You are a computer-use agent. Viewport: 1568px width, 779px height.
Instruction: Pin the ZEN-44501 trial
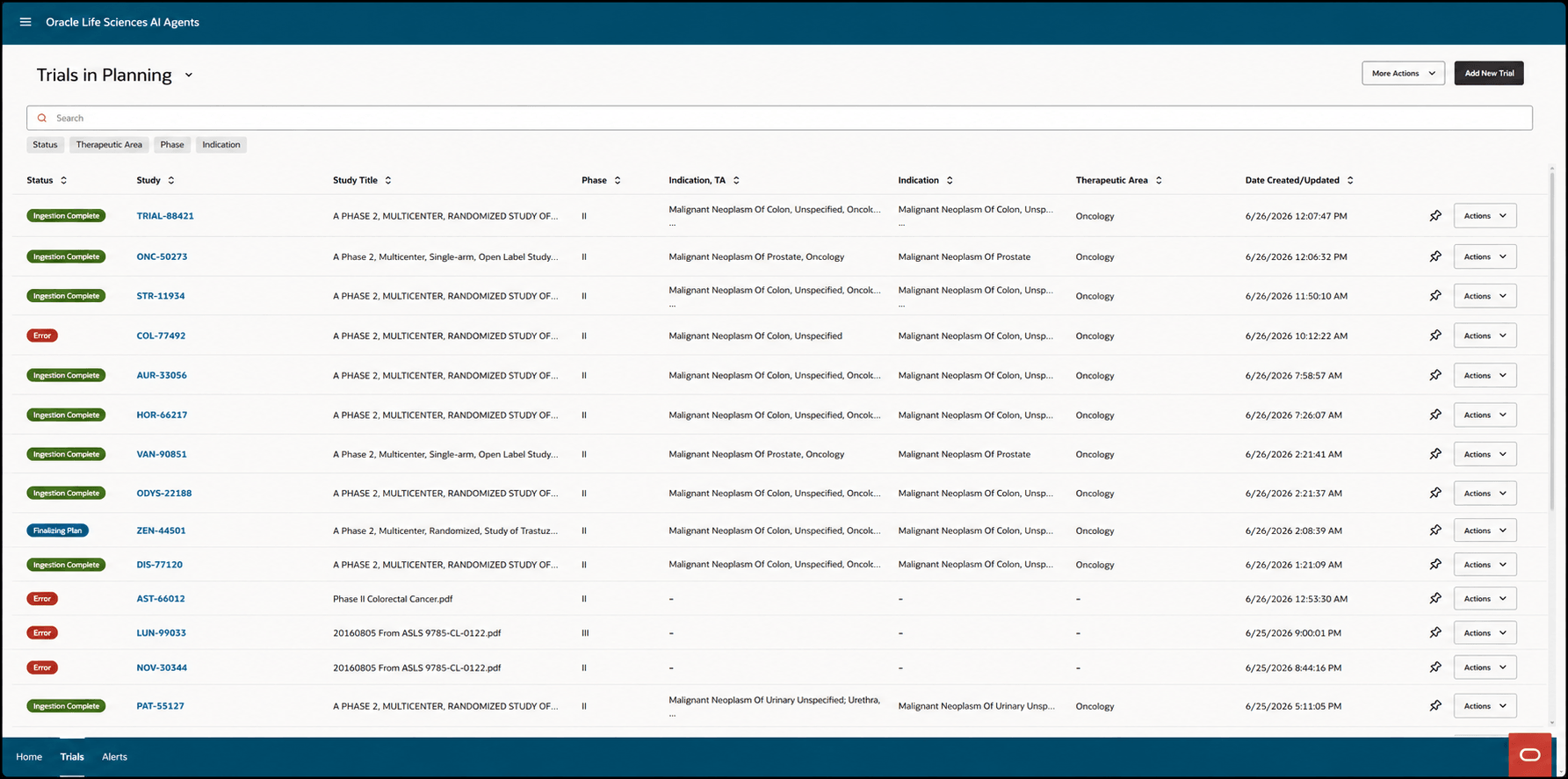[1435, 530]
